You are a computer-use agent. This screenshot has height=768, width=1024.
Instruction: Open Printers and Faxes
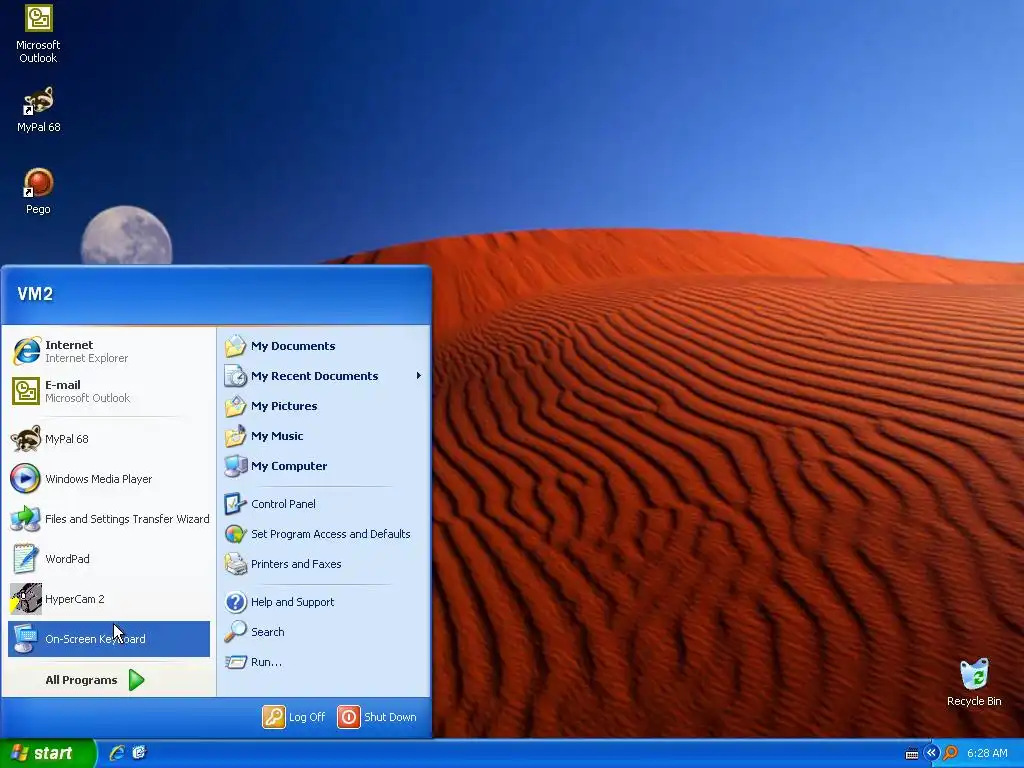(323, 564)
